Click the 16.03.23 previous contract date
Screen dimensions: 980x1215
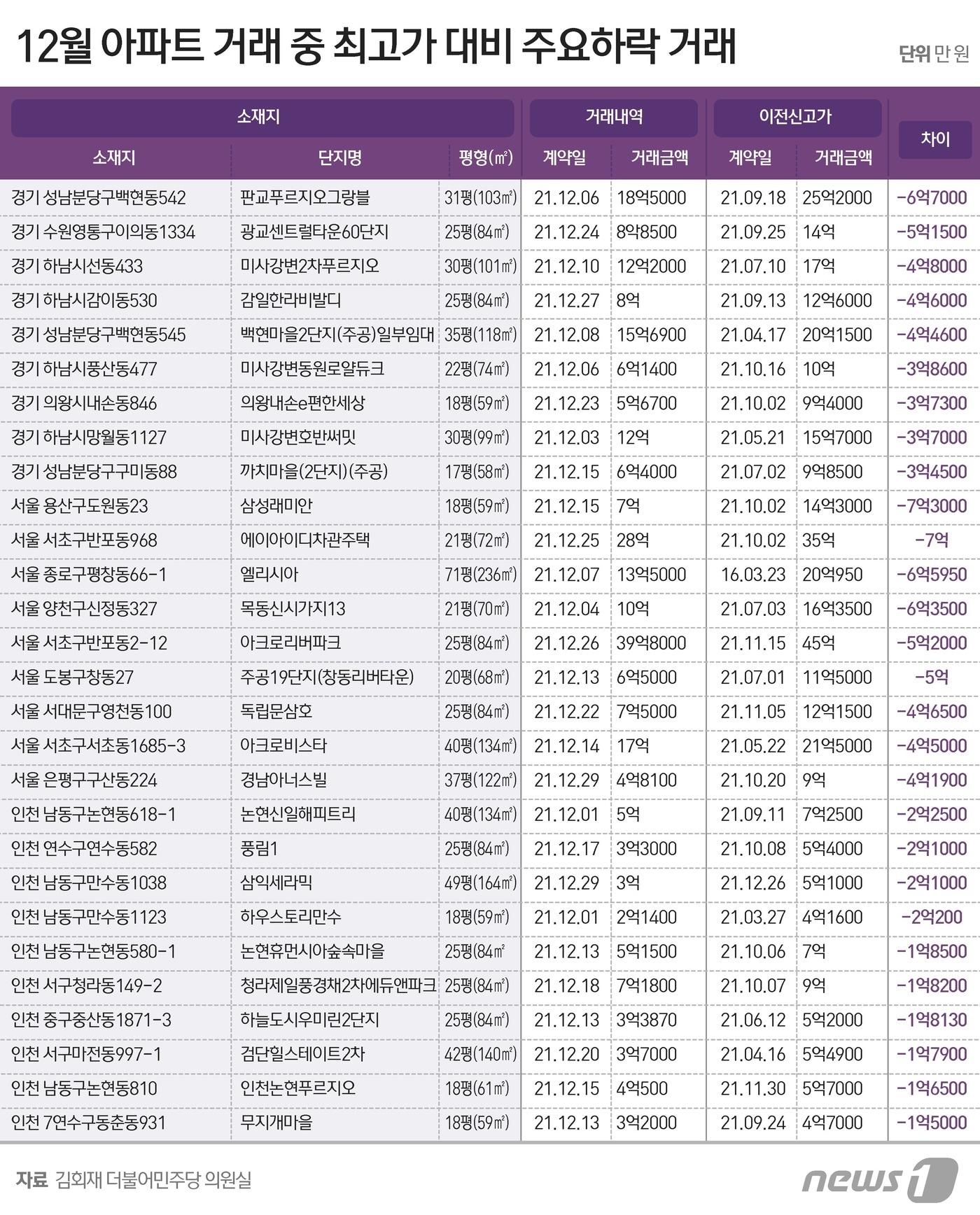coord(753,575)
